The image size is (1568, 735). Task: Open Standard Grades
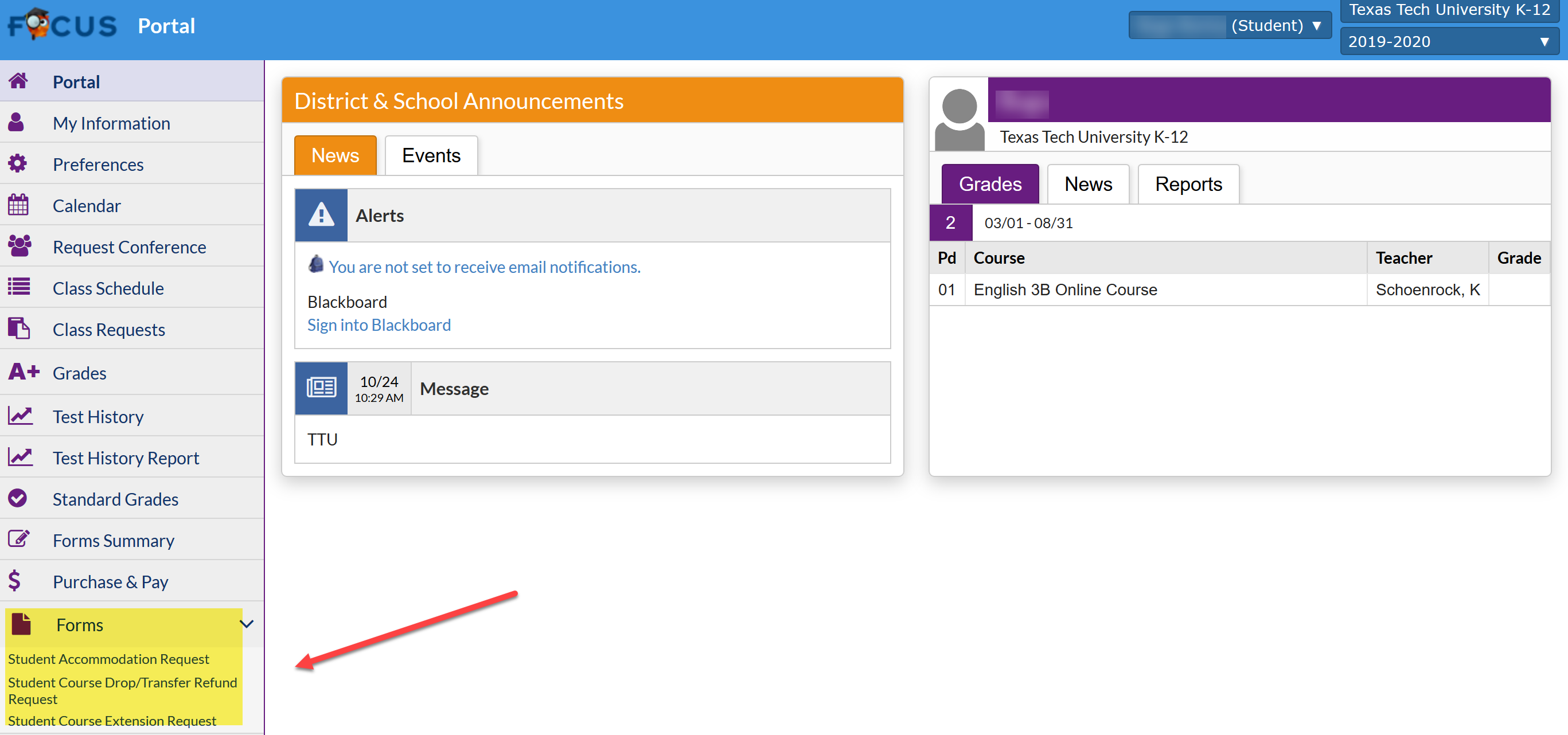click(x=132, y=499)
